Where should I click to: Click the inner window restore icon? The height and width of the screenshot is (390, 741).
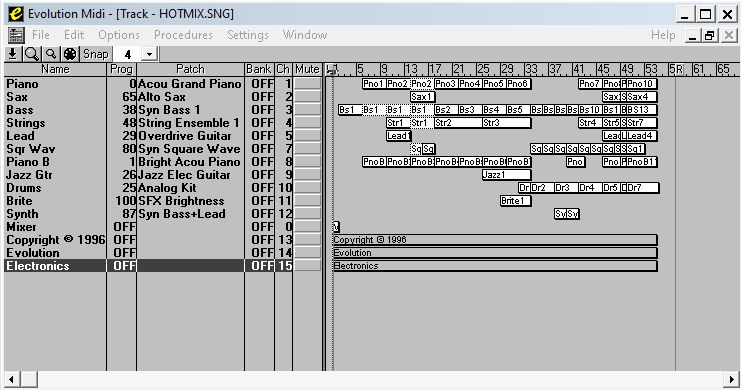709,35
